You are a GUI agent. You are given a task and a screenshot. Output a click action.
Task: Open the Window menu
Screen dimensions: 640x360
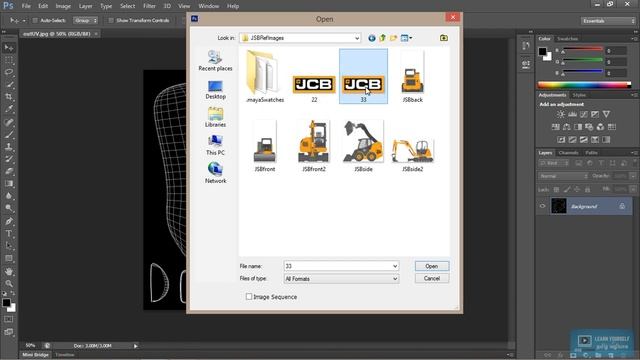[209, 6]
